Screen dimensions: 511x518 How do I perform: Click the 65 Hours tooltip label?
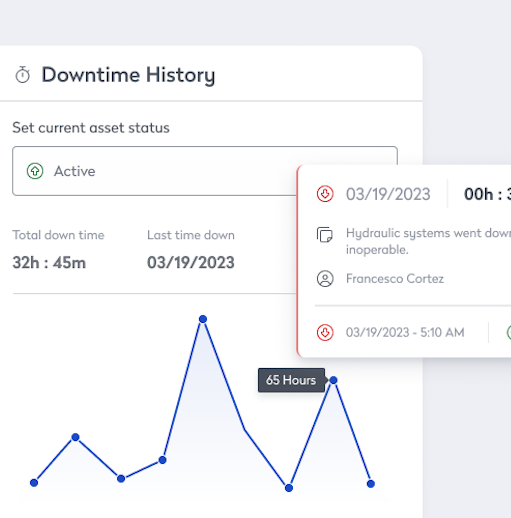pos(291,380)
